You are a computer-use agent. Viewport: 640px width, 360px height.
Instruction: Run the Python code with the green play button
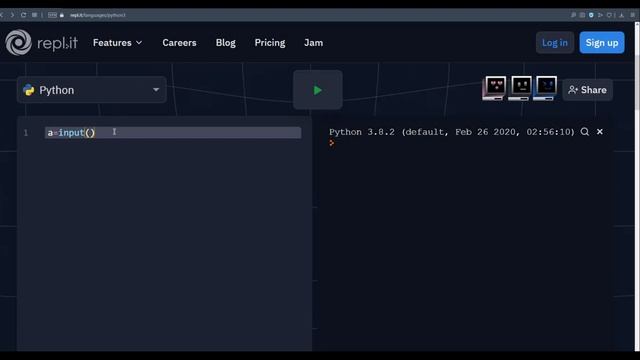(318, 90)
